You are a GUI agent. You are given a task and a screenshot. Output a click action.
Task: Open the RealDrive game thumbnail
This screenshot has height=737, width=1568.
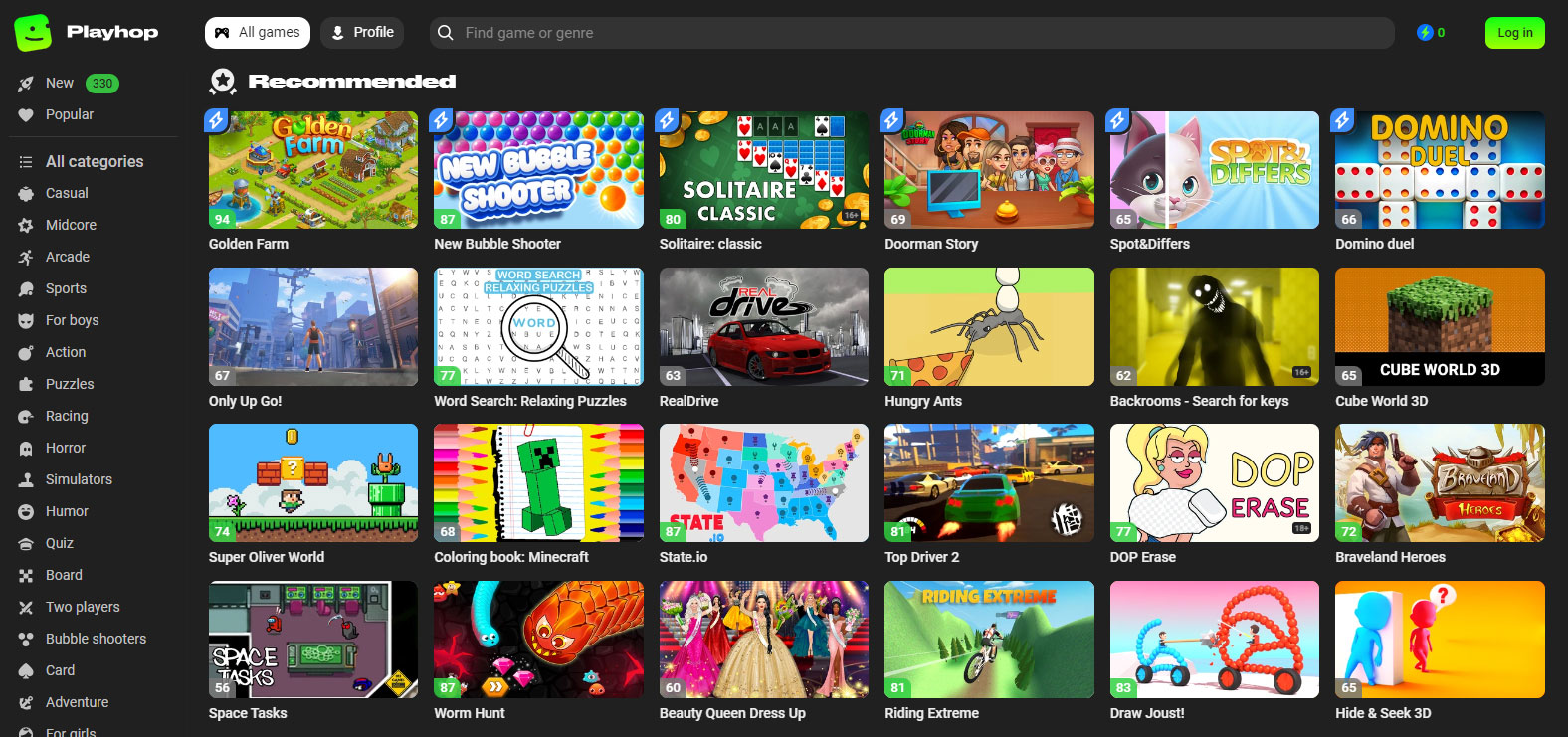tap(764, 326)
